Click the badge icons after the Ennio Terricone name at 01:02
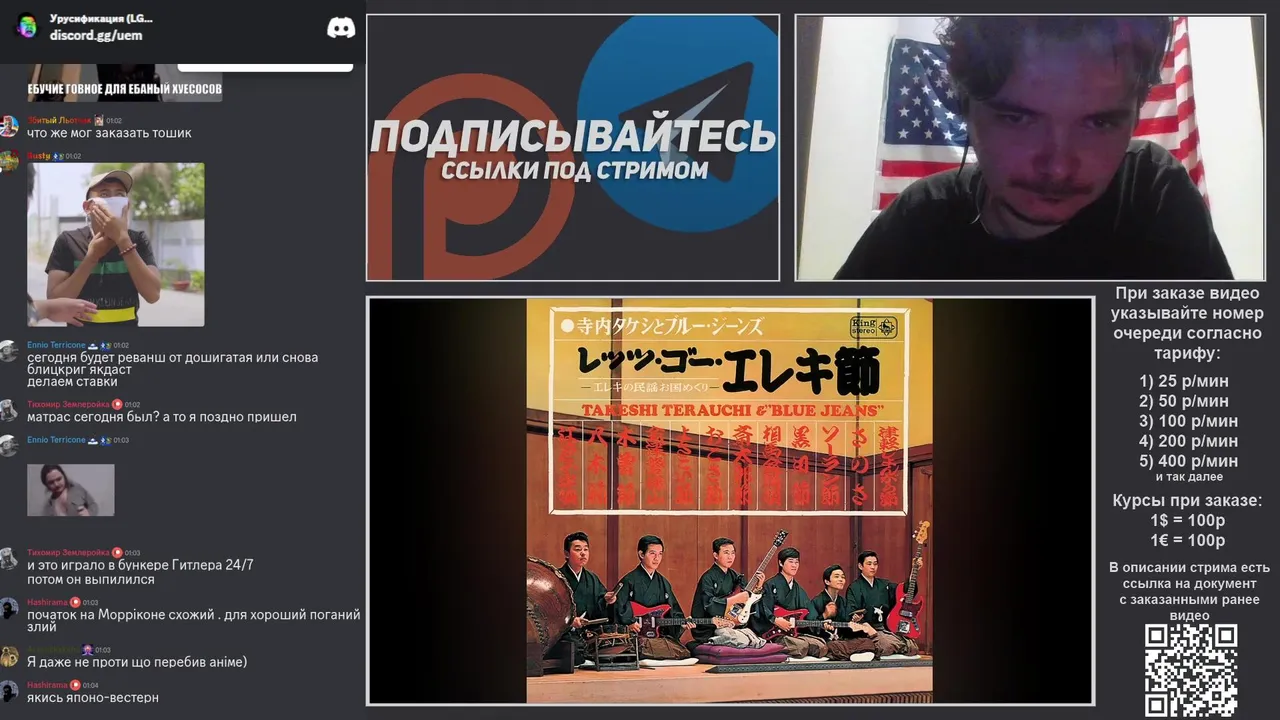This screenshot has width=1280, height=720. pyautogui.click(x=99, y=345)
